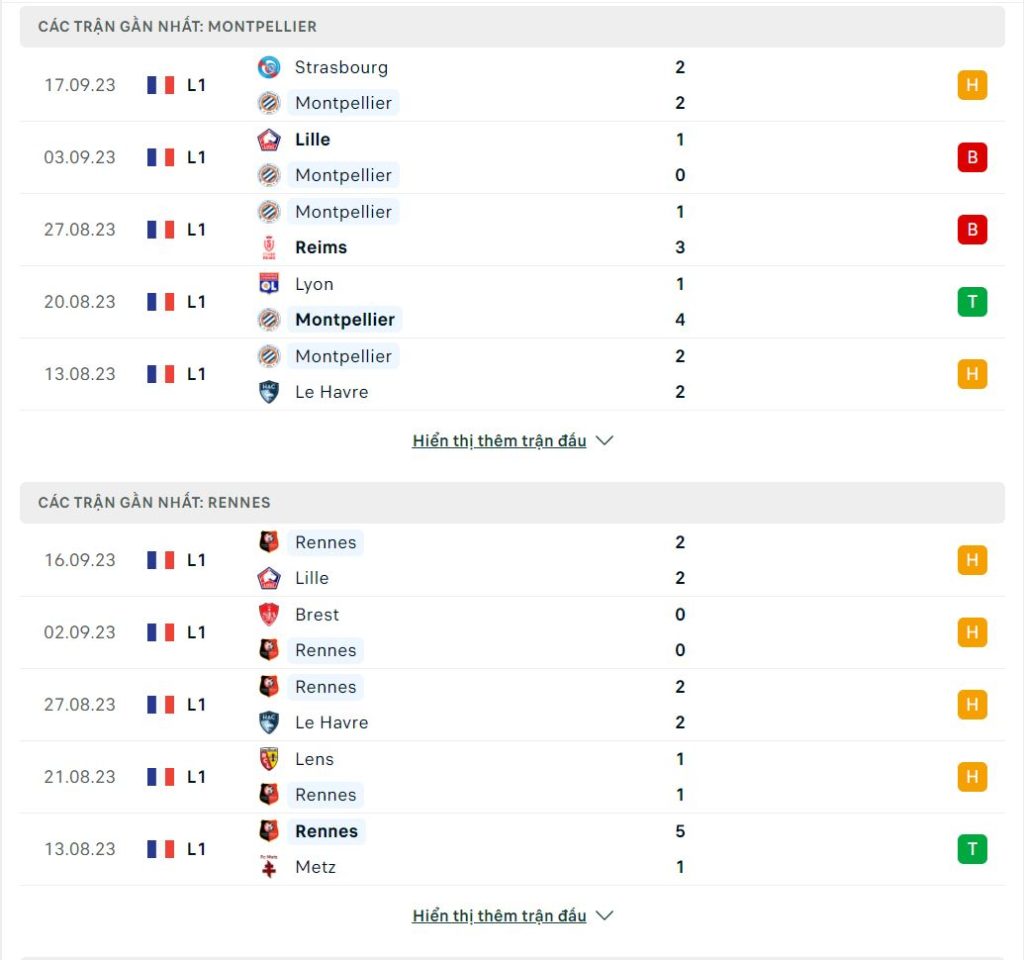This screenshot has width=1024, height=960.
Task: Expand more Montpellier matches chevron
Action: point(605,441)
